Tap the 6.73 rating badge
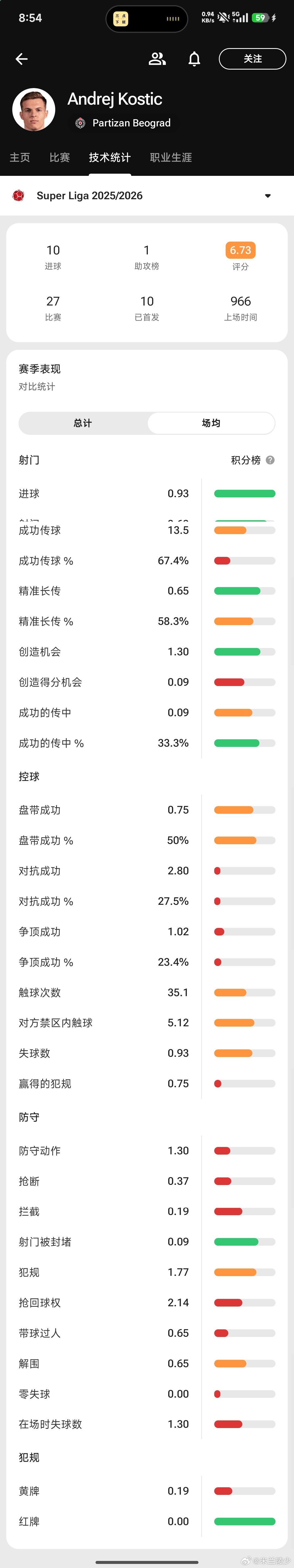The height and width of the screenshot is (1568, 294). (x=240, y=250)
